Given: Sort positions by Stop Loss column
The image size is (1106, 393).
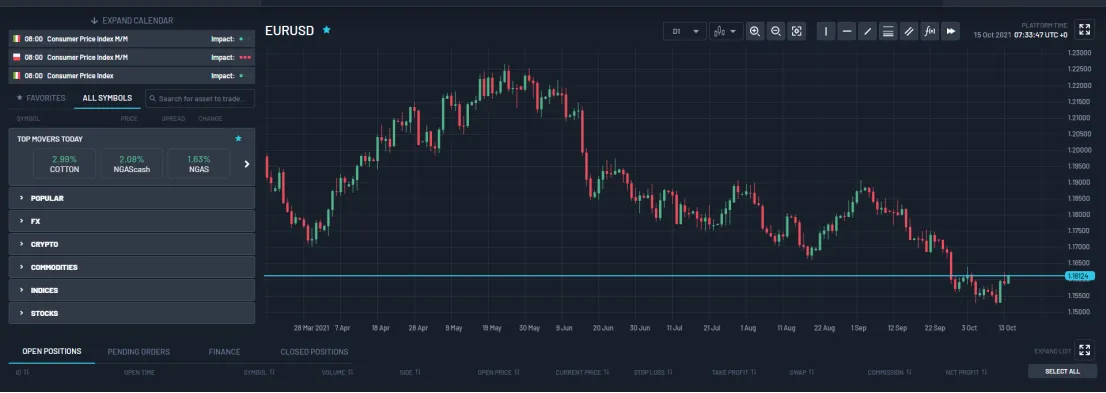Looking at the screenshot, I should 652,372.
